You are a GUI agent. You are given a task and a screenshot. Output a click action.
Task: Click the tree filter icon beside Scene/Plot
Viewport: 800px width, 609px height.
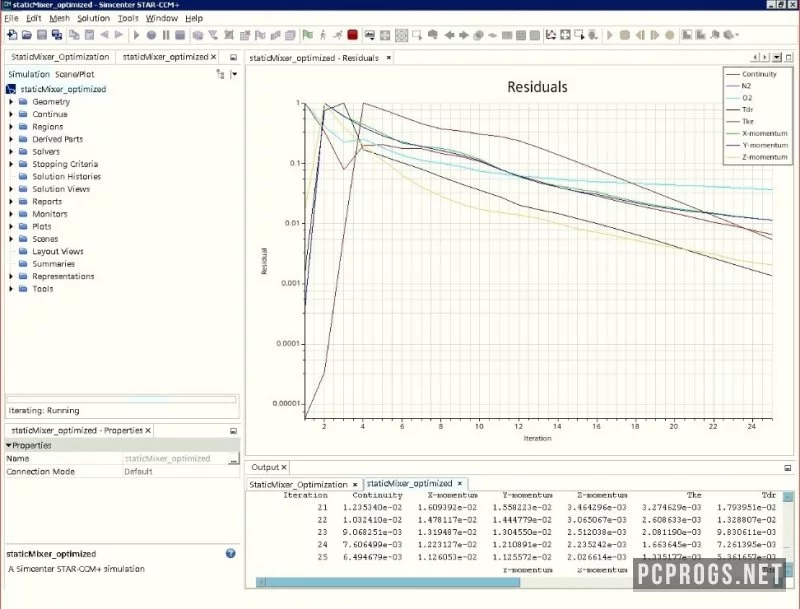[x=220, y=74]
